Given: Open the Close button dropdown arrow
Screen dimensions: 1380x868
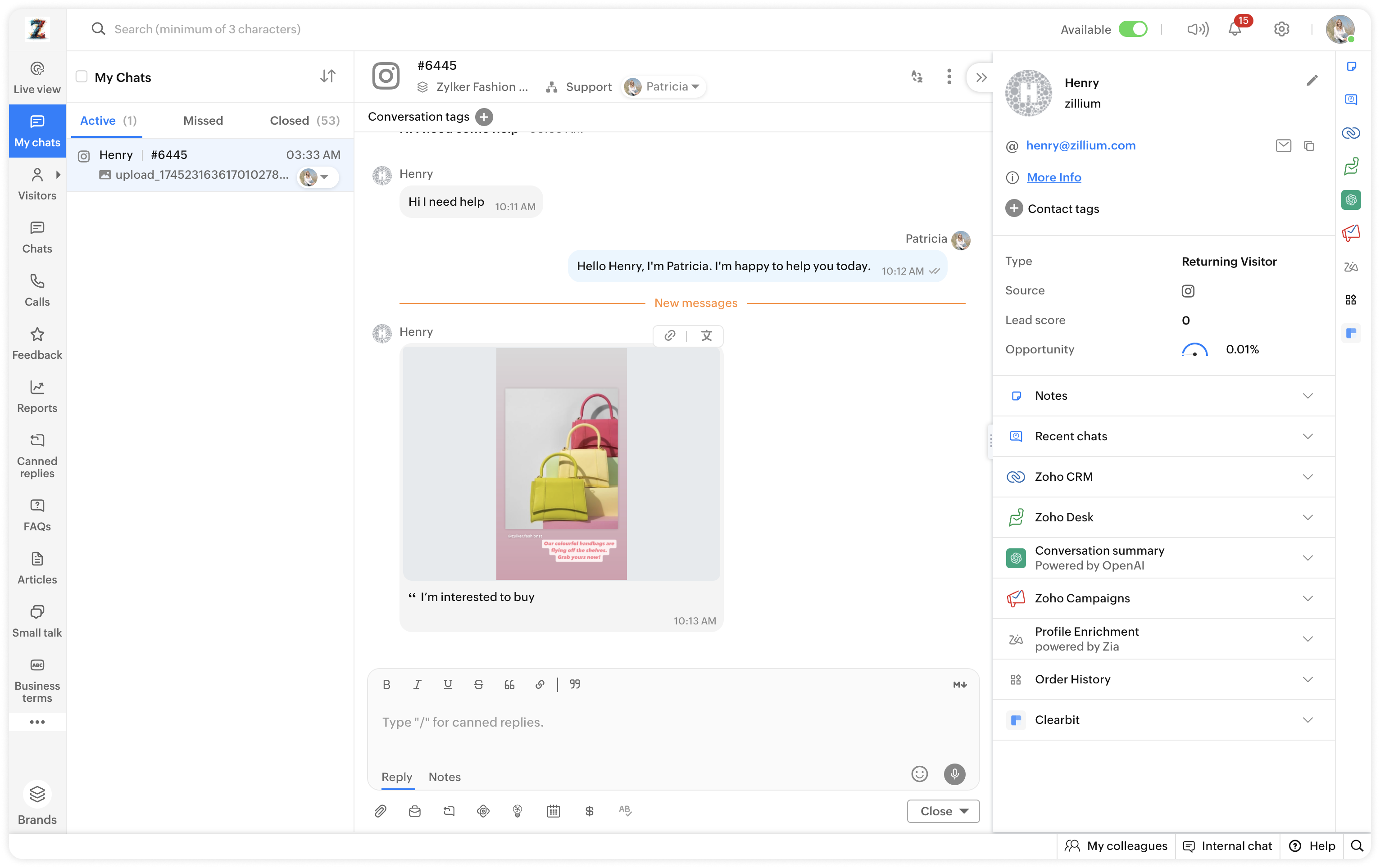Looking at the screenshot, I should (x=964, y=811).
